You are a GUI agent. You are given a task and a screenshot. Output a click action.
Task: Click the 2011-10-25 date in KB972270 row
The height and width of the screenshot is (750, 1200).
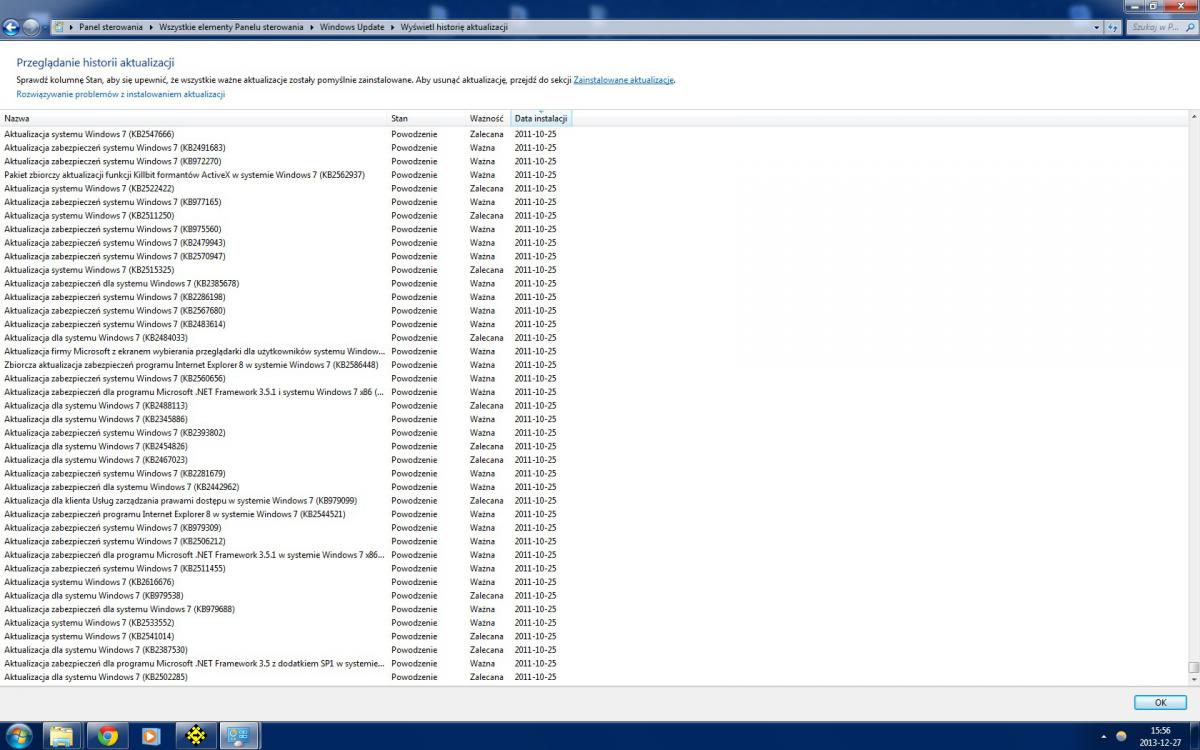pyautogui.click(x=536, y=161)
